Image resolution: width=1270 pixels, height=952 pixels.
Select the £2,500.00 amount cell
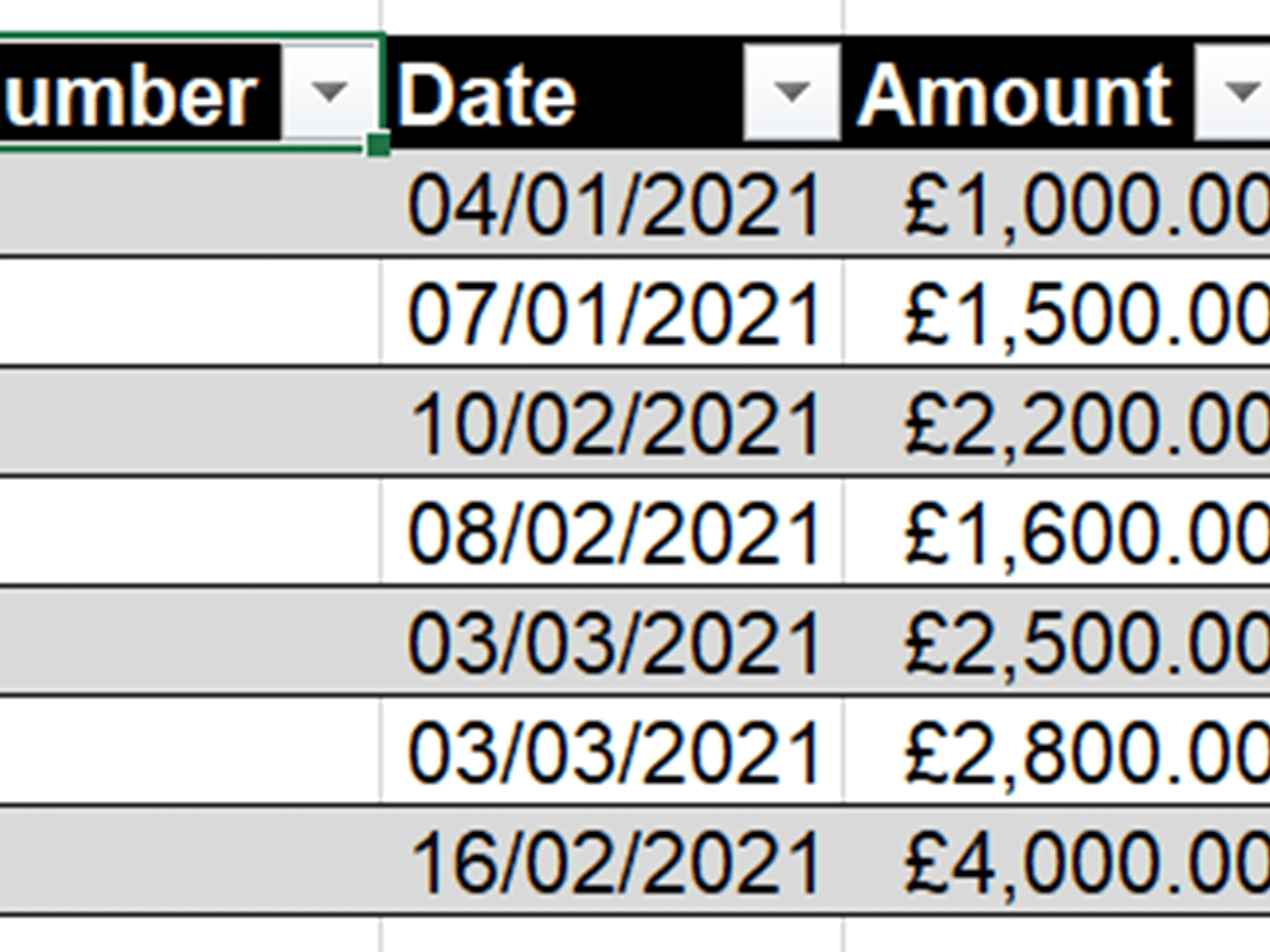pos(1079,643)
